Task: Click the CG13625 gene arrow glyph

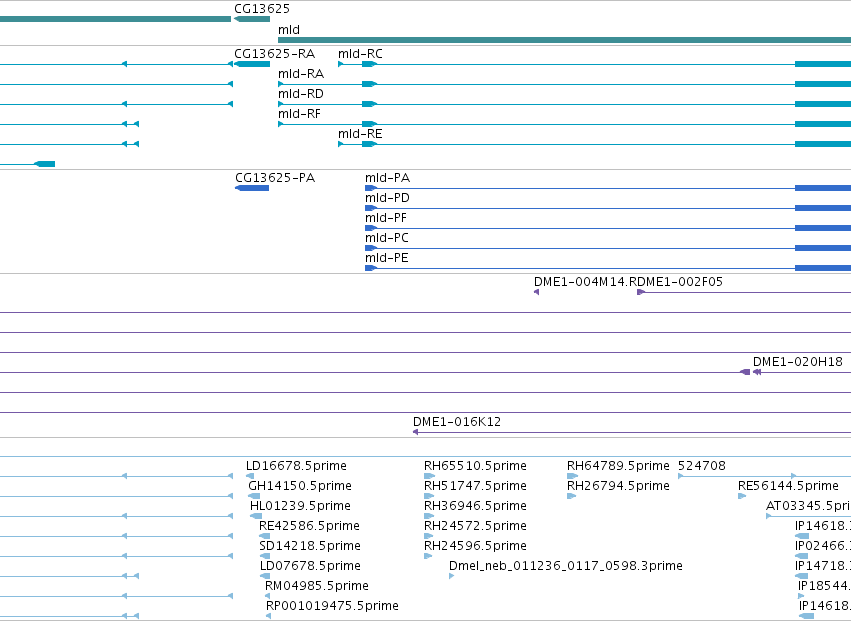Action: pyautogui.click(x=252, y=19)
